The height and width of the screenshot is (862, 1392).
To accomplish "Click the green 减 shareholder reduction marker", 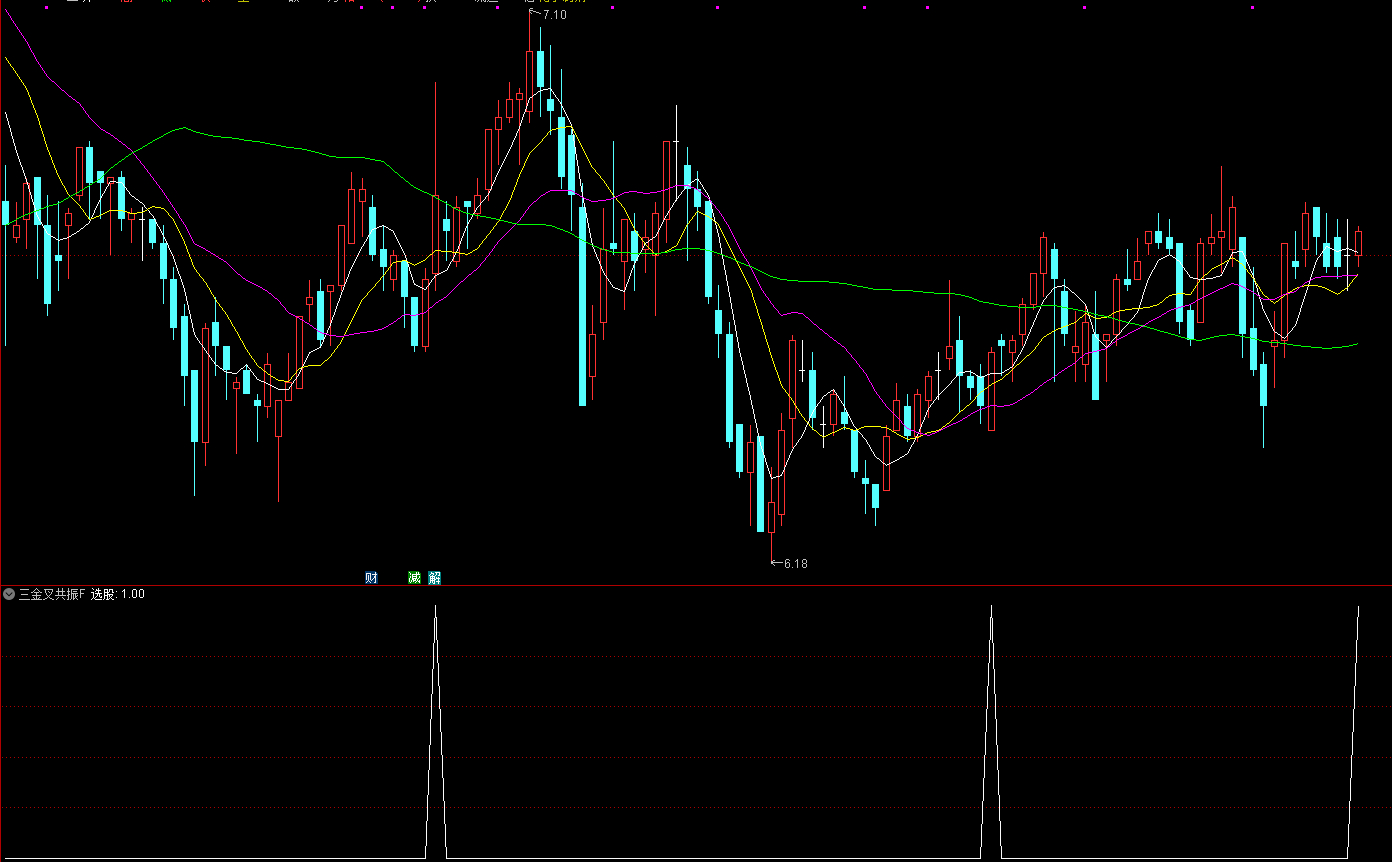I will pos(414,578).
